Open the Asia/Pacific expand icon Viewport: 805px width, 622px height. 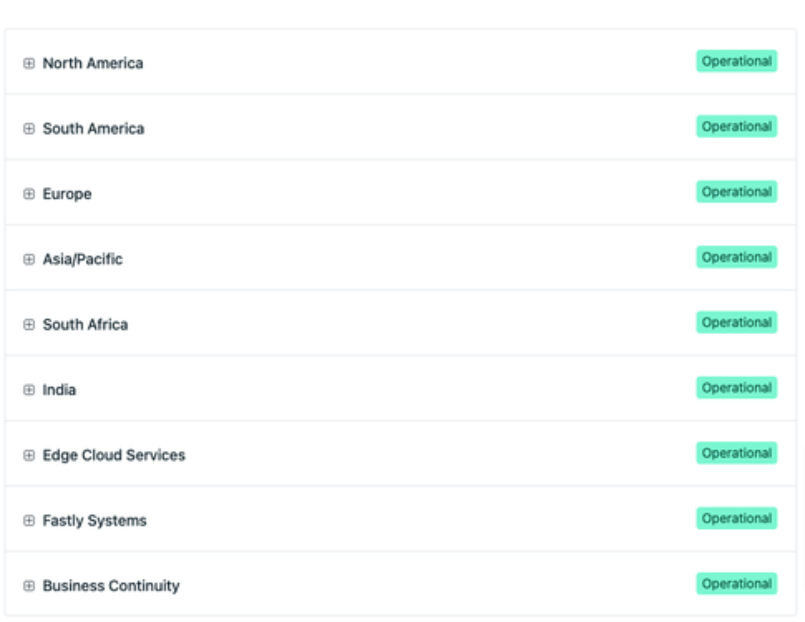pyautogui.click(x=29, y=259)
